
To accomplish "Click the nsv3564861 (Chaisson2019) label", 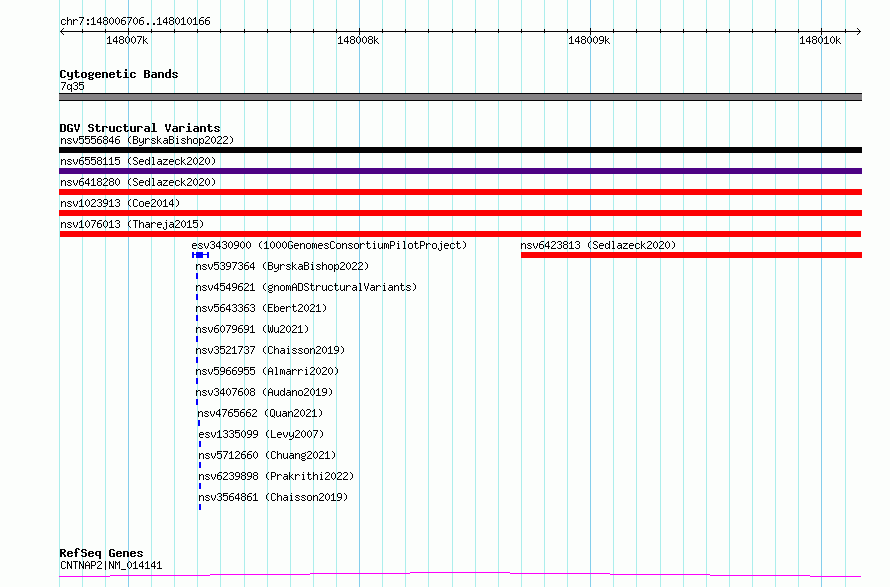I will click(x=273, y=497).
